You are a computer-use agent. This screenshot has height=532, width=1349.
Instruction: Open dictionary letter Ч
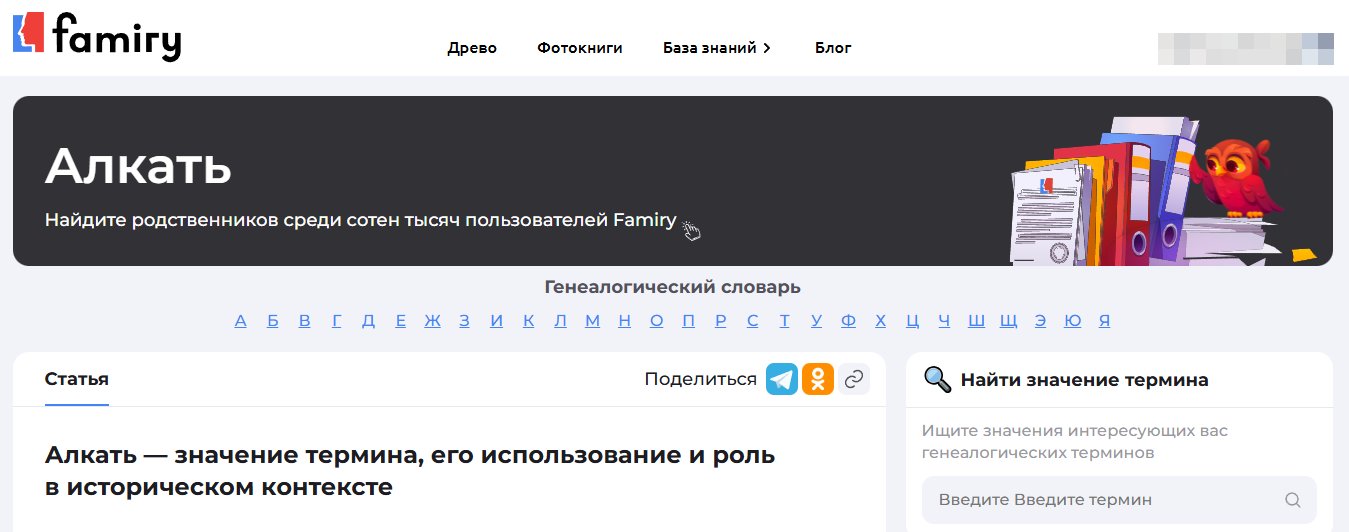pos(944,321)
